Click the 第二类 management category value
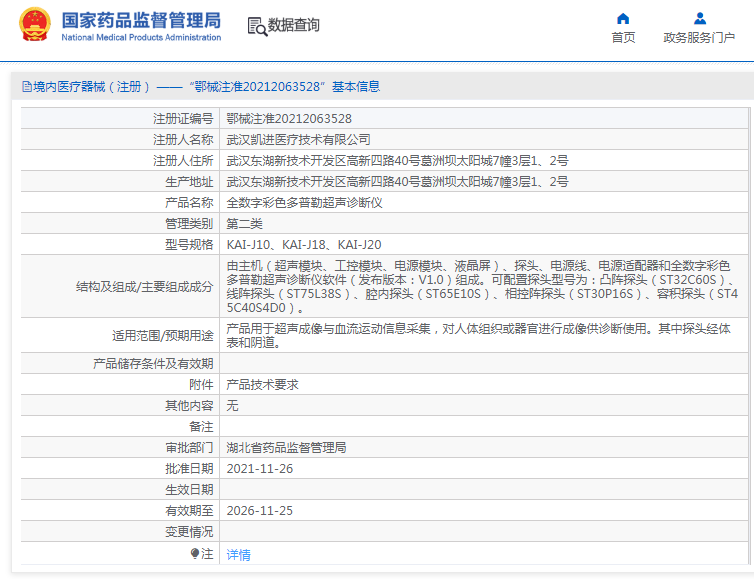The image size is (754, 579). pyautogui.click(x=244, y=224)
